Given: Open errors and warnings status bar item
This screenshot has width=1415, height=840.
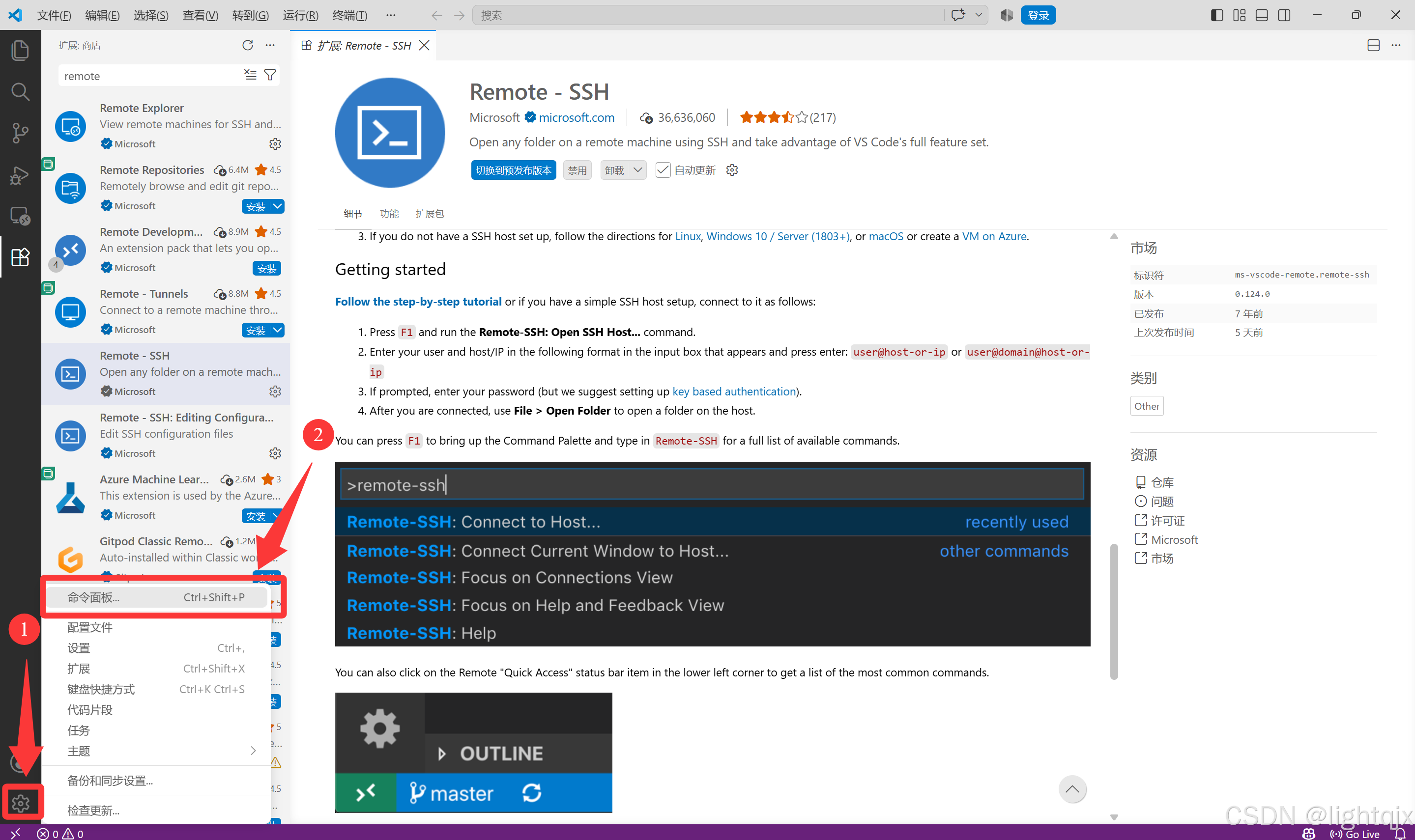Looking at the screenshot, I should [60, 833].
